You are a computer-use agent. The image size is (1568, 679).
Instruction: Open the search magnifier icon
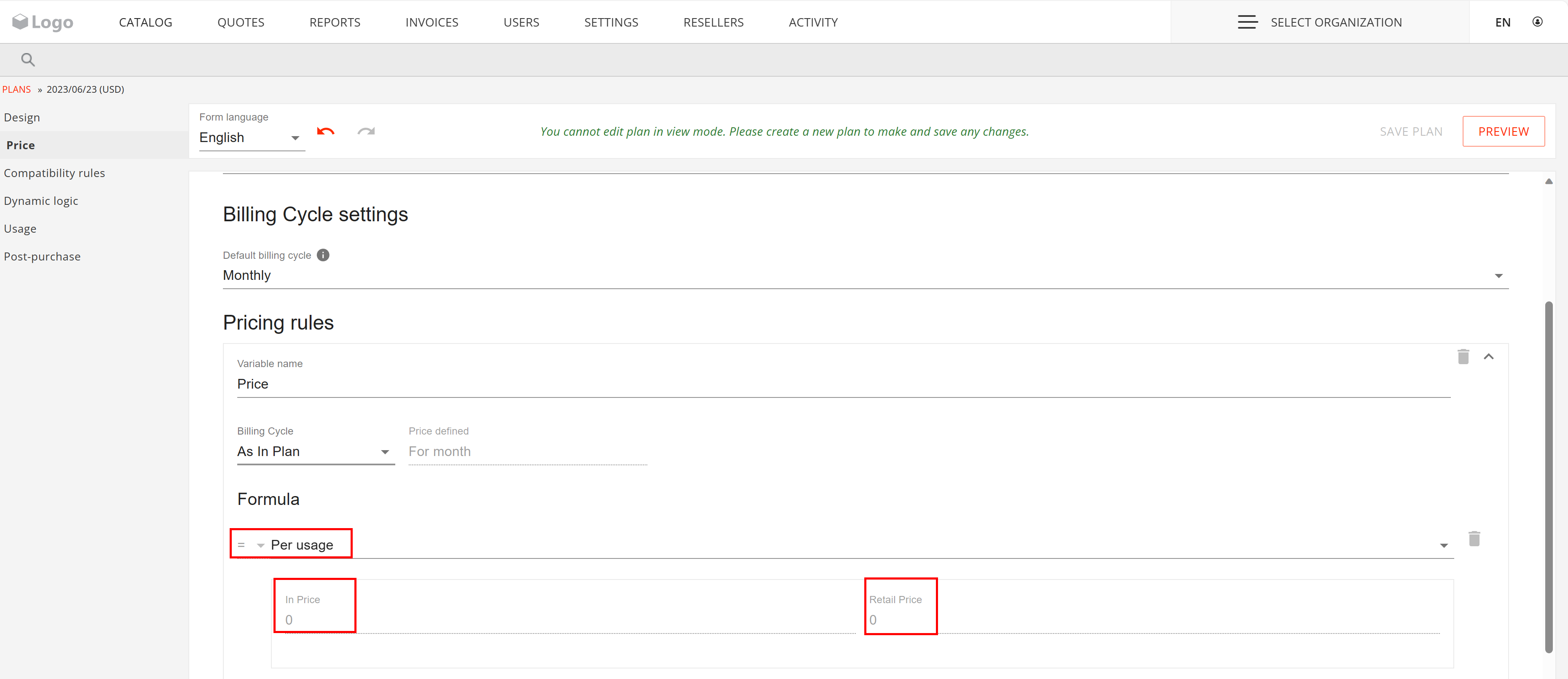click(28, 60)
